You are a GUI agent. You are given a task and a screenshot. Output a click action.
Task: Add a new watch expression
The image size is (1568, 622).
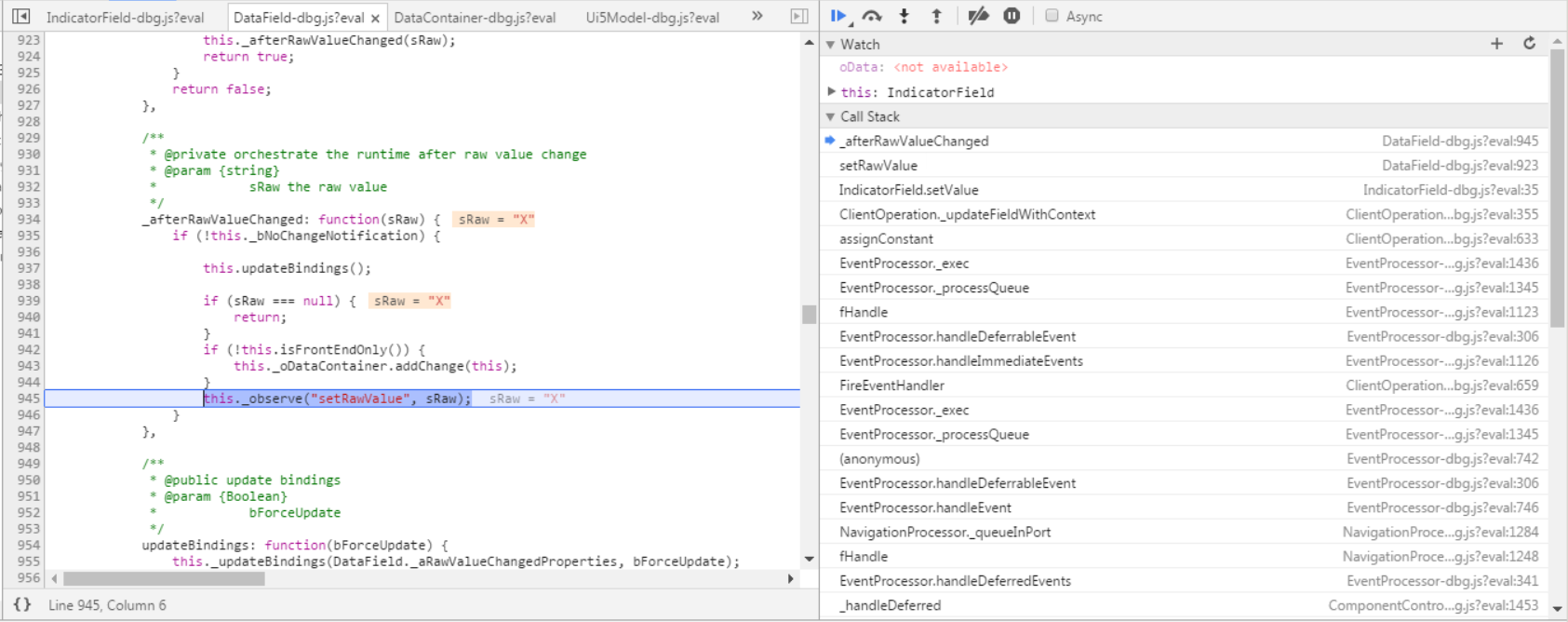[1496, 44]
